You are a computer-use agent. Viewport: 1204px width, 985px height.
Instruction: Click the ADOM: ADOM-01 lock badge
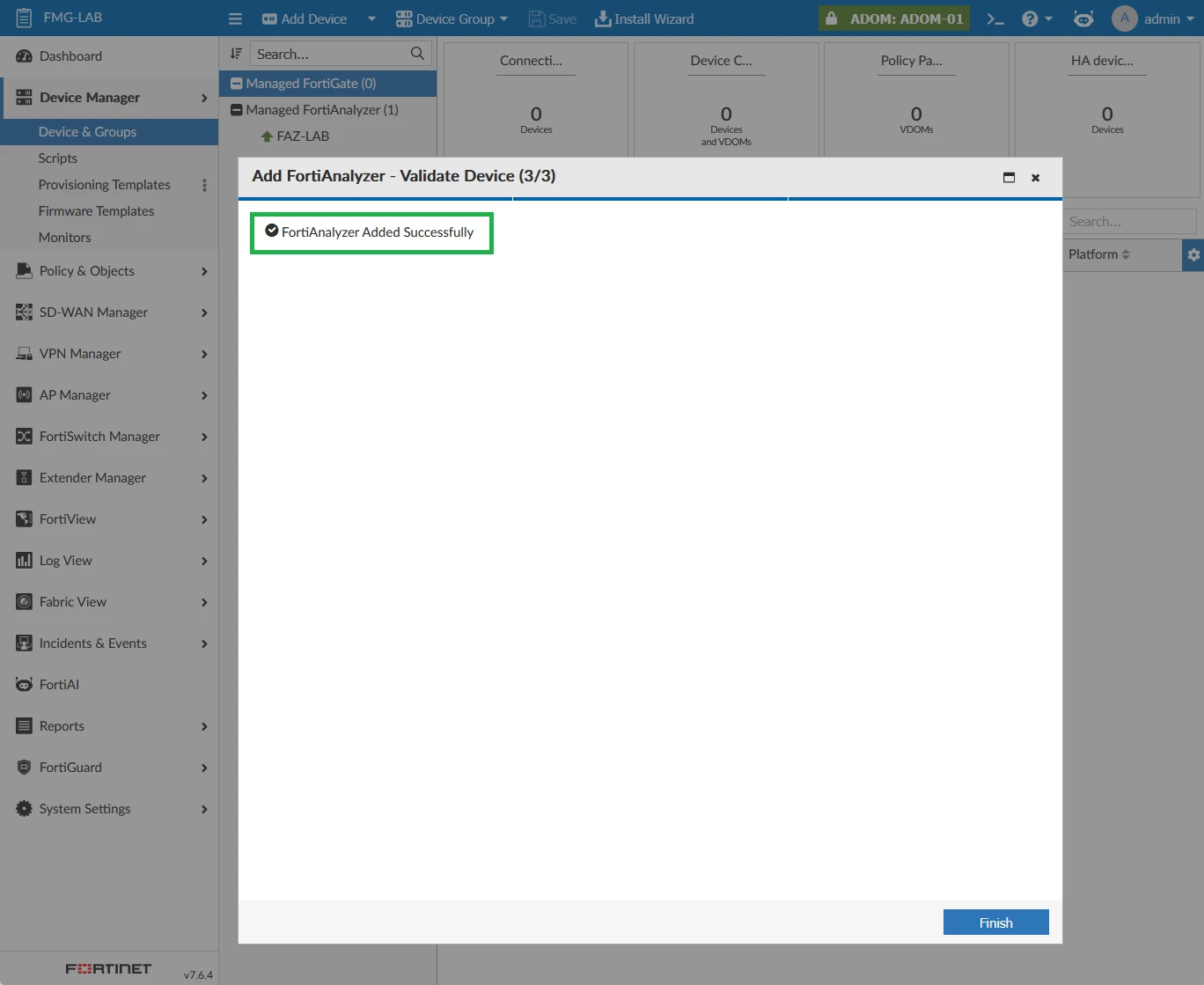pyautogui.click(x=894, y=18)
